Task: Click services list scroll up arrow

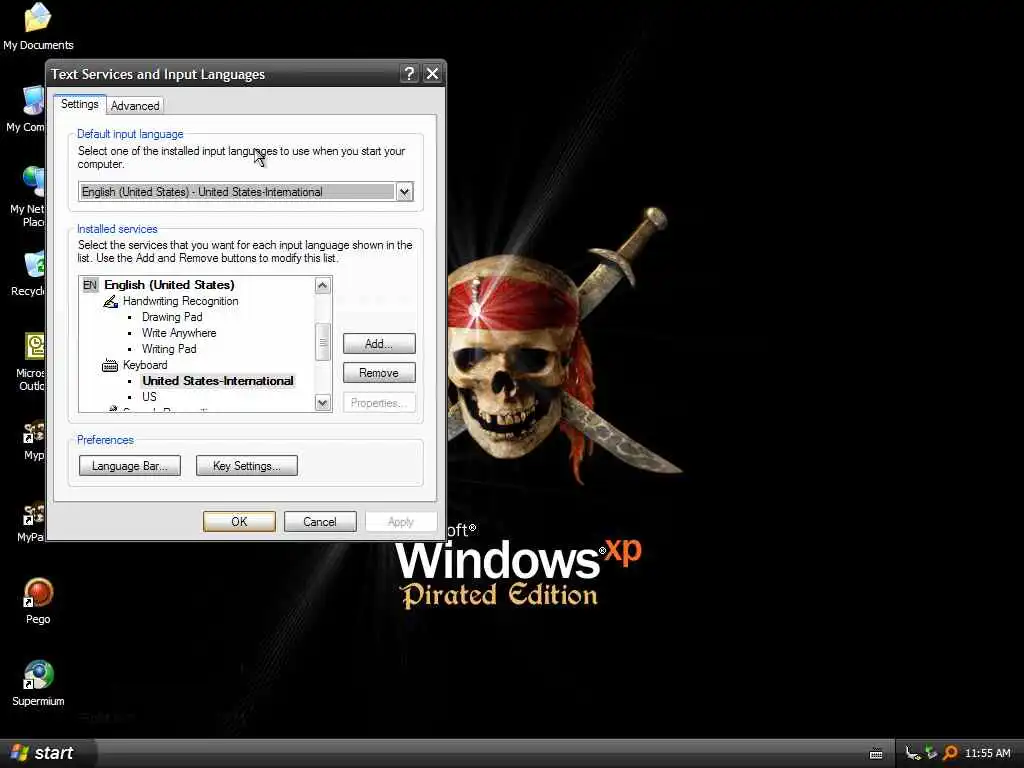Action: click(323, 285)
